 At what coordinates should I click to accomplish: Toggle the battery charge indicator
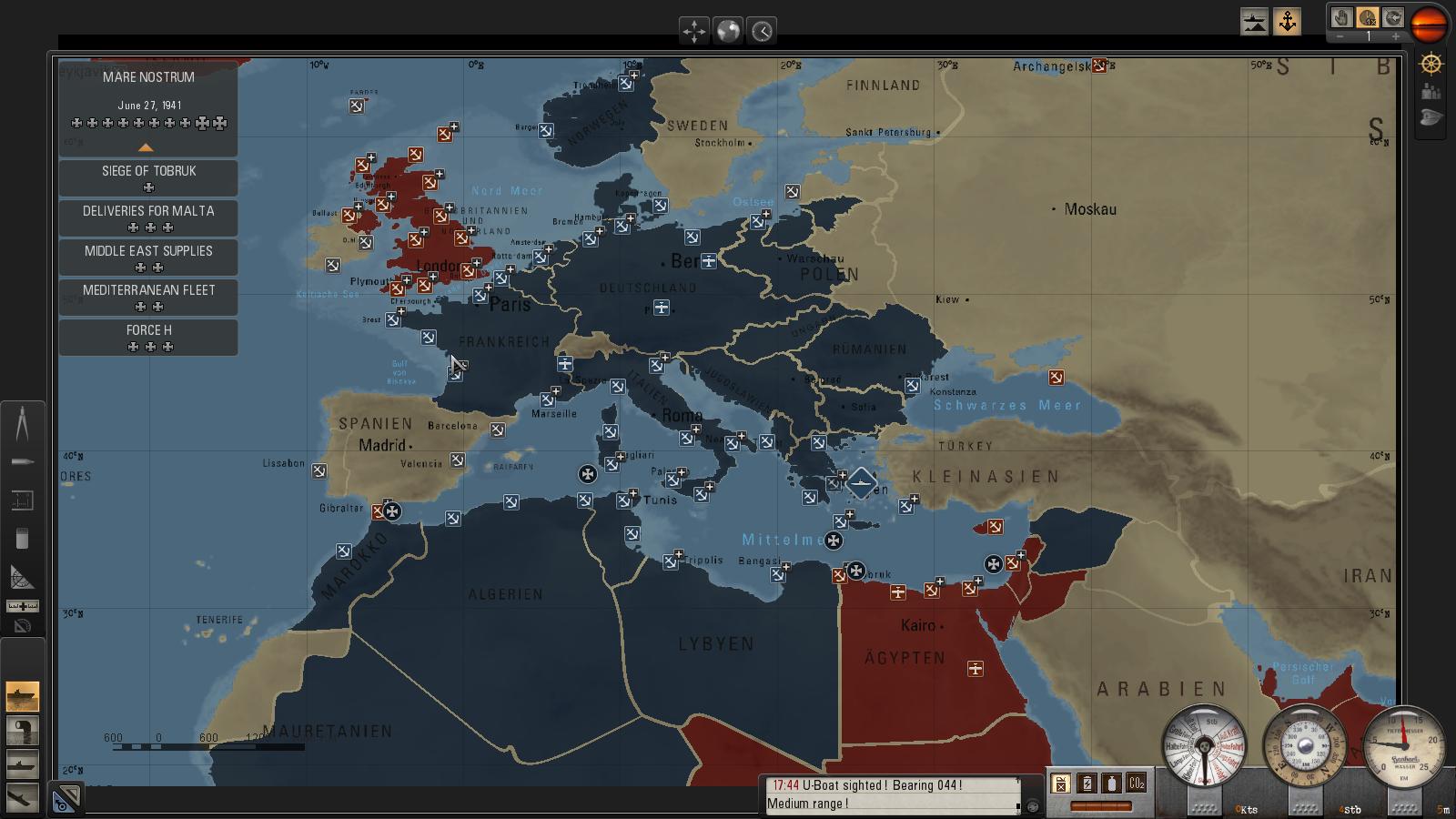tap(1087, 784)
